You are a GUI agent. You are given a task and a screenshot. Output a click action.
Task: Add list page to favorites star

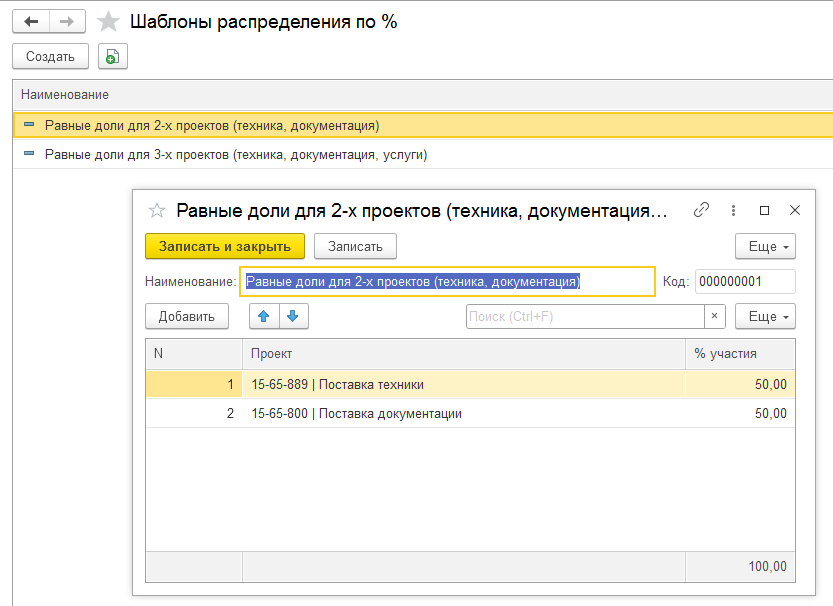[108, 21]
